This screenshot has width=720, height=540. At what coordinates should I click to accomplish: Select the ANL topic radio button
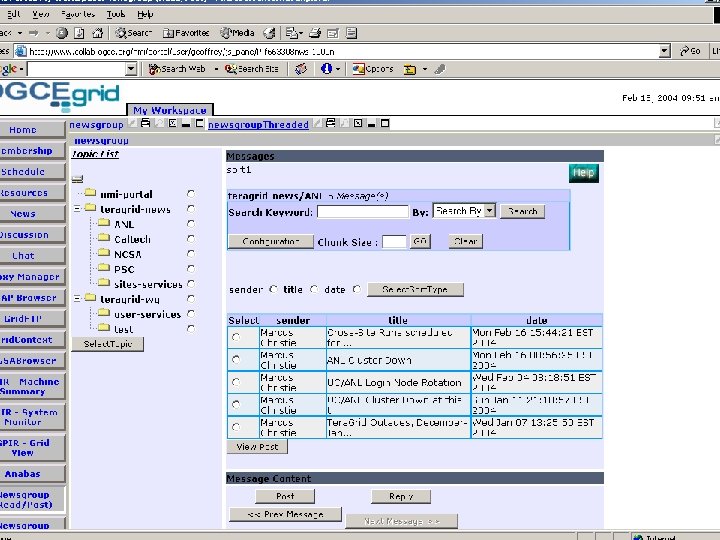(191, 224)
